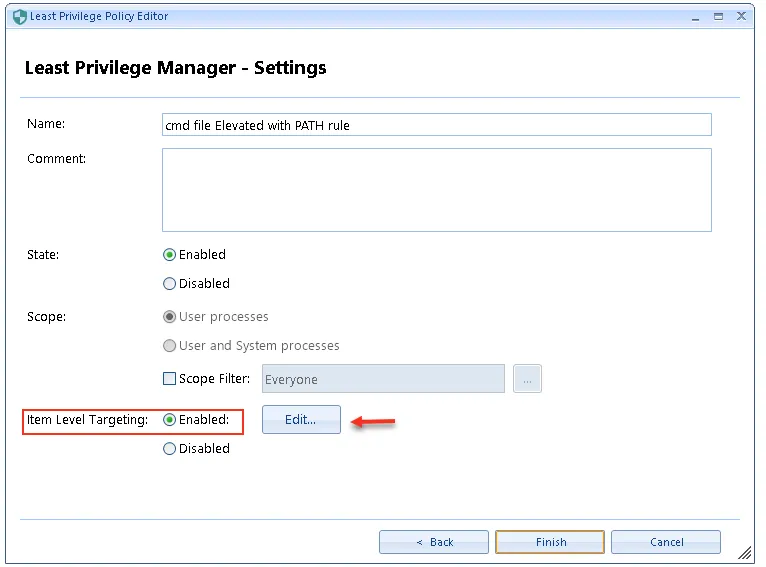Close the Least Privilege Policy Editor window
The width and height of the screenshot is (766, 567).
click(x=741, y=16)
